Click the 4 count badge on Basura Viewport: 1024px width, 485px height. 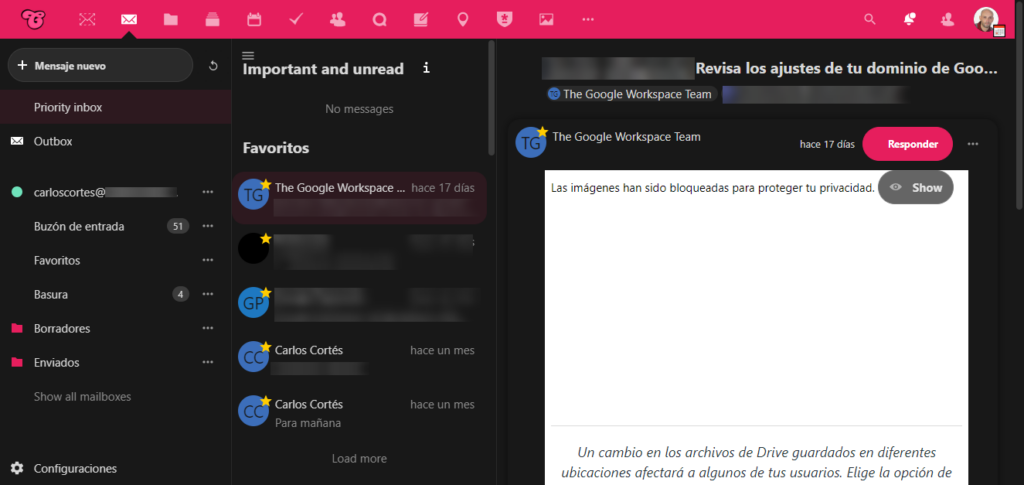[x=181, y=294]
